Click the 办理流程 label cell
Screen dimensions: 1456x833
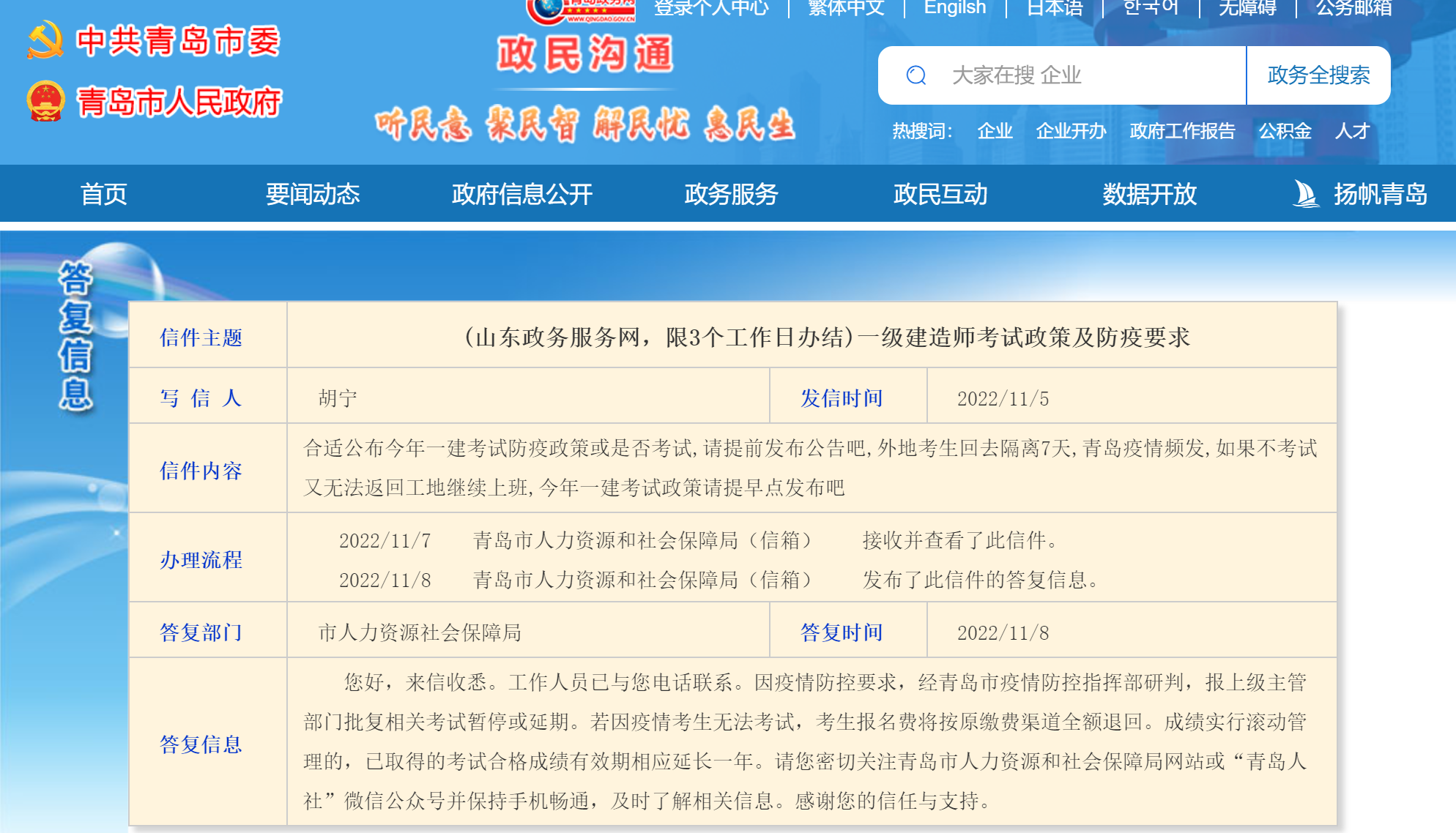pos(208,558)
